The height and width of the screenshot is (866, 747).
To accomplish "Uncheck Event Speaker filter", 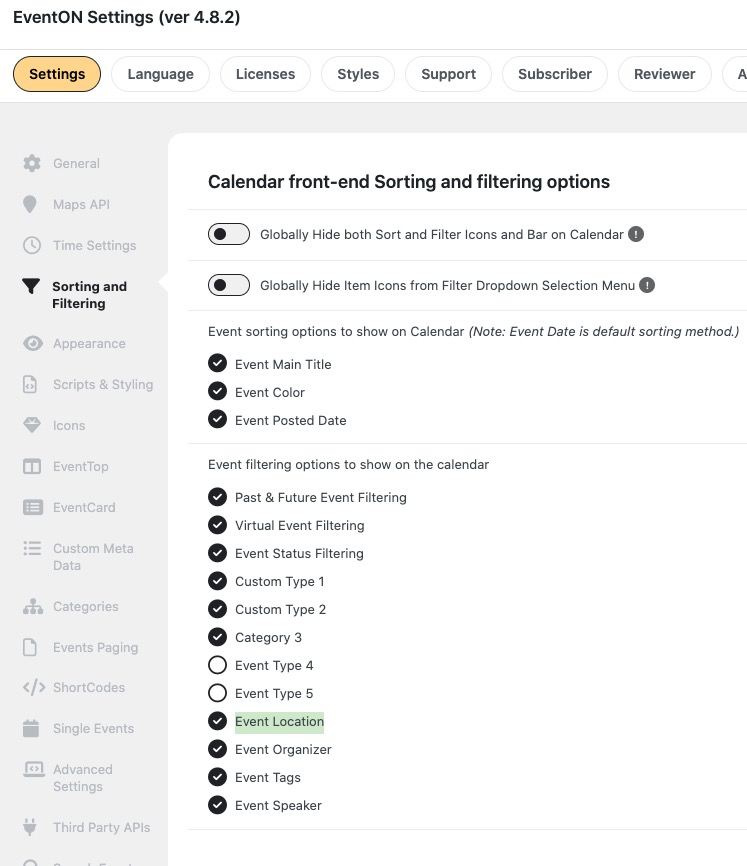I will (218, 805).
